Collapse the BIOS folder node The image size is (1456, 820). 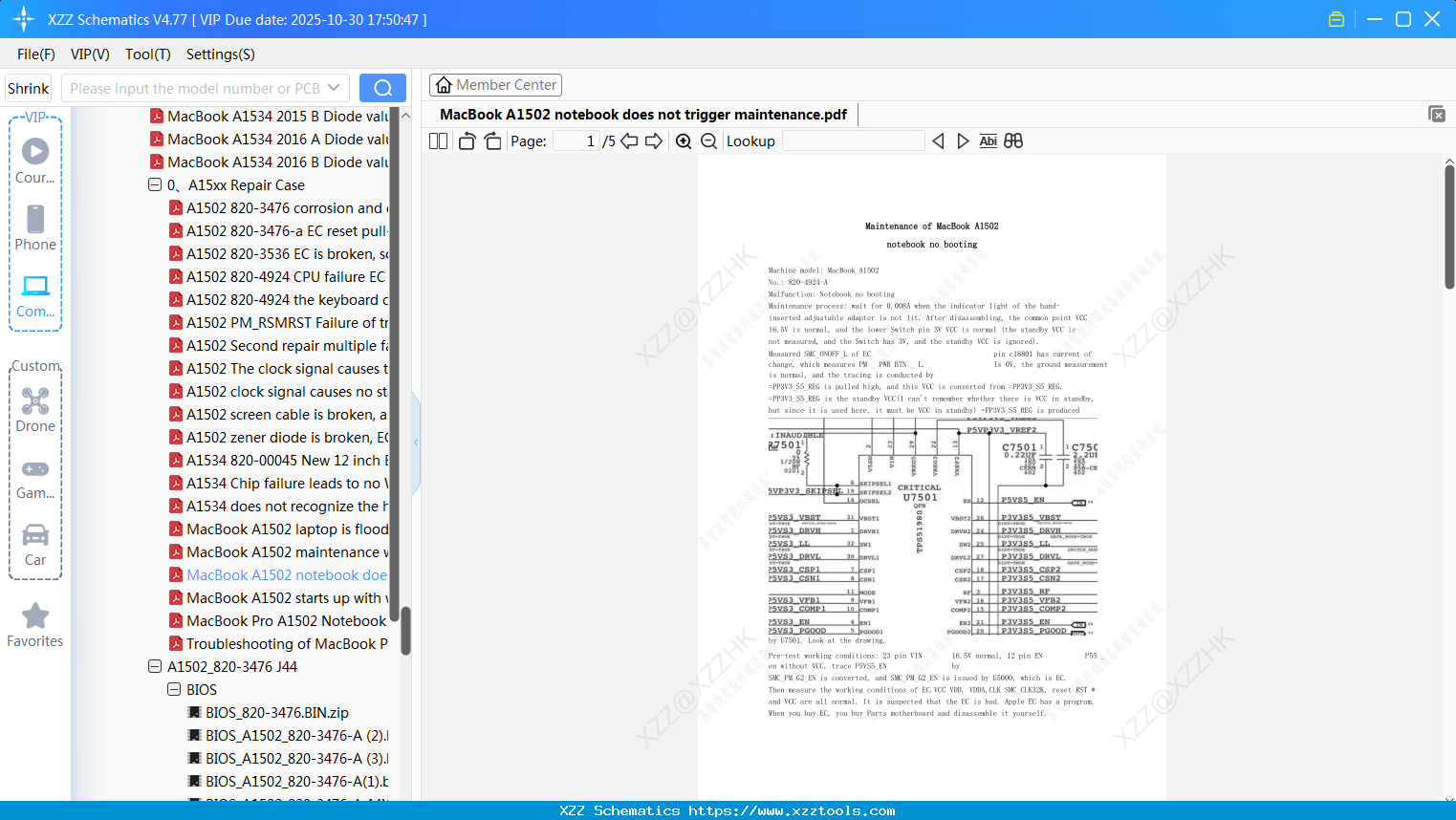pyautogui.click(x=174, y=689)
